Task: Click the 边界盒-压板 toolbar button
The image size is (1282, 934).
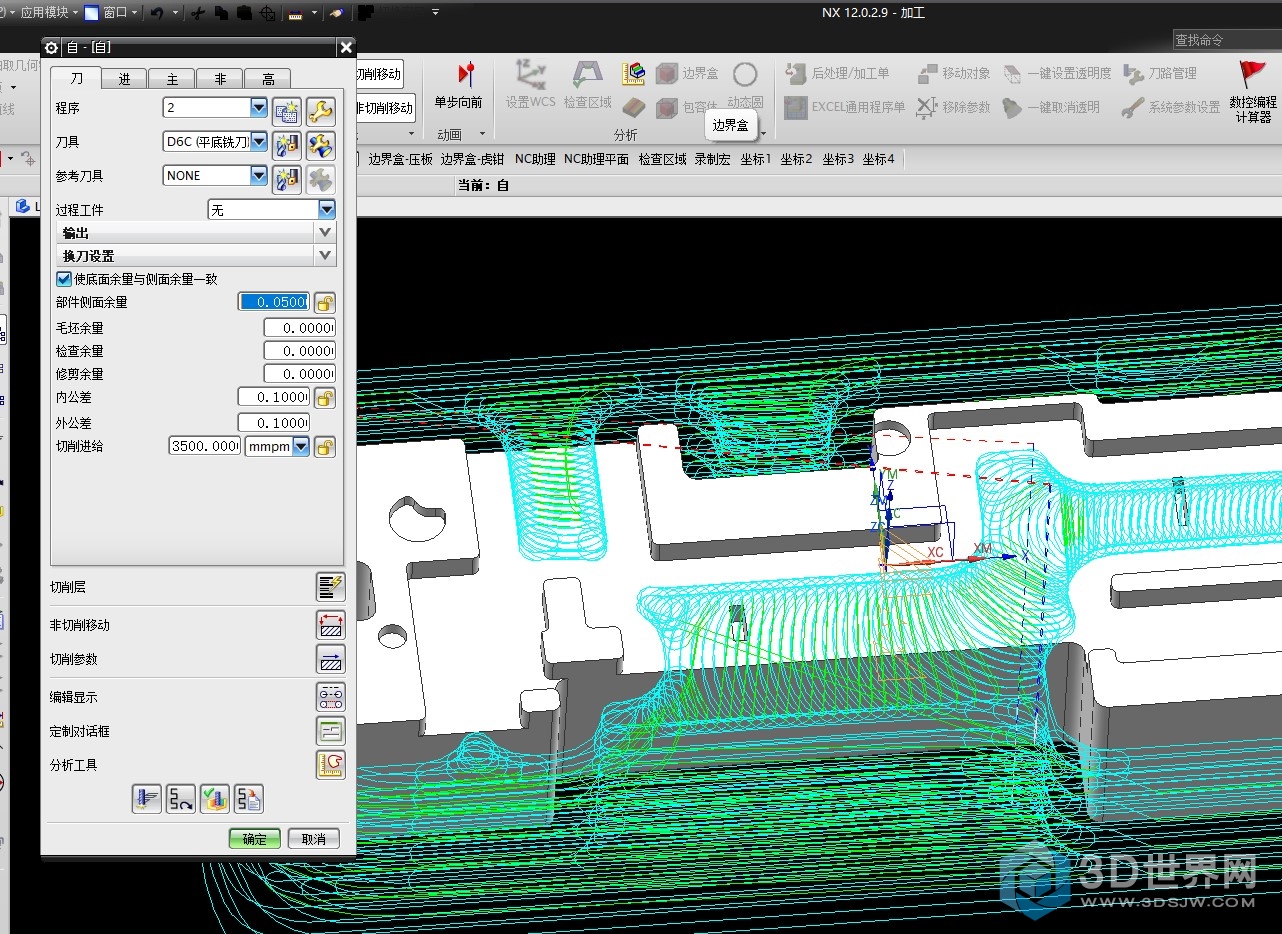Action: (x=400, y=159)
